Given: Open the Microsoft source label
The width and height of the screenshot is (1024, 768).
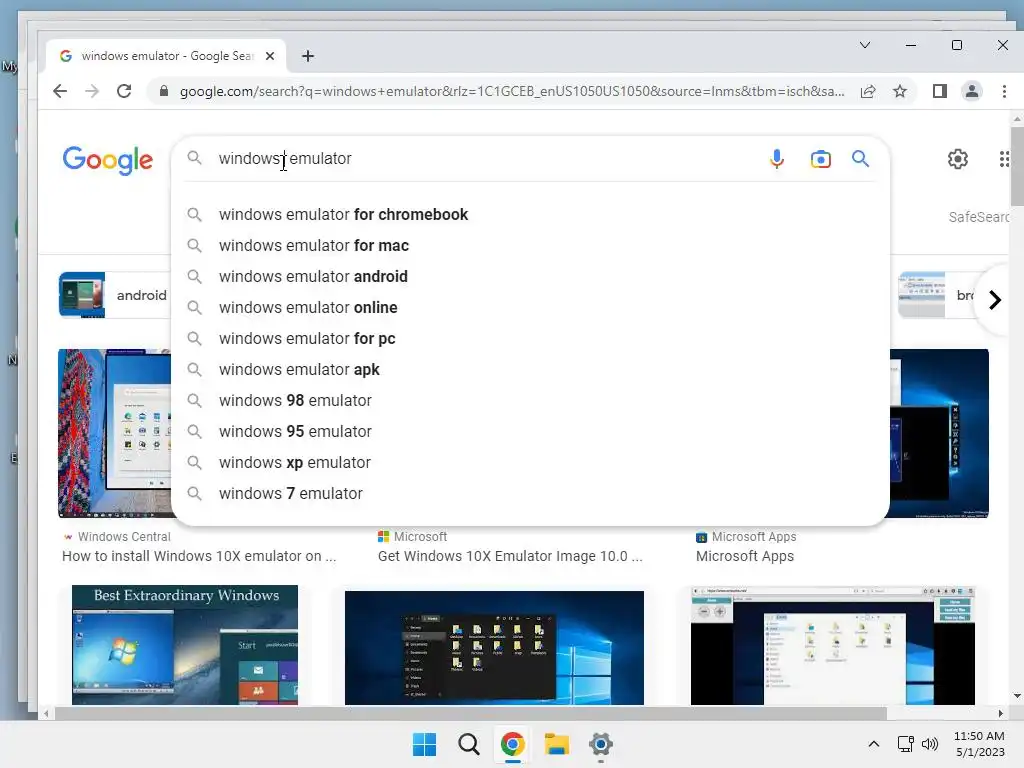Looking at the screenshot, I should click(413, 537).
